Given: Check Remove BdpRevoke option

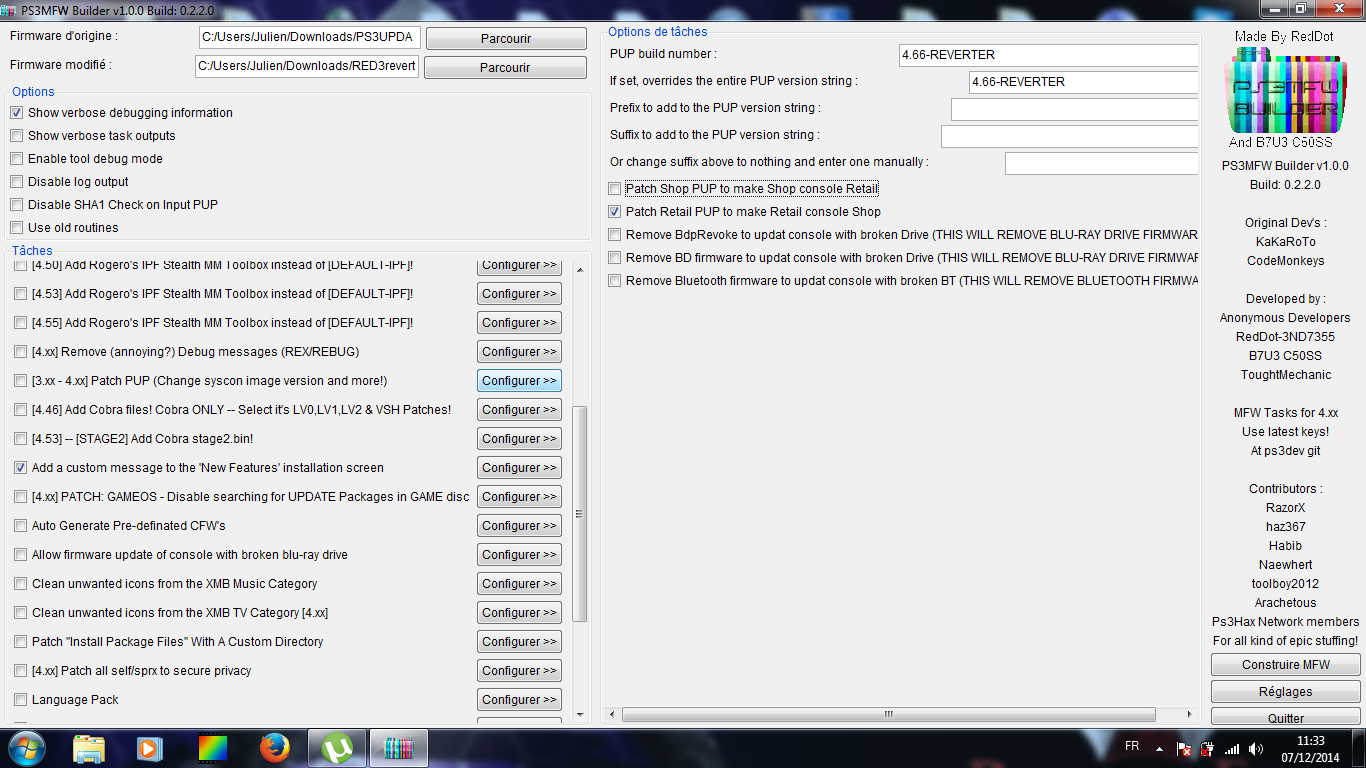Looking at the screenshot, I should tap(614, 235).
